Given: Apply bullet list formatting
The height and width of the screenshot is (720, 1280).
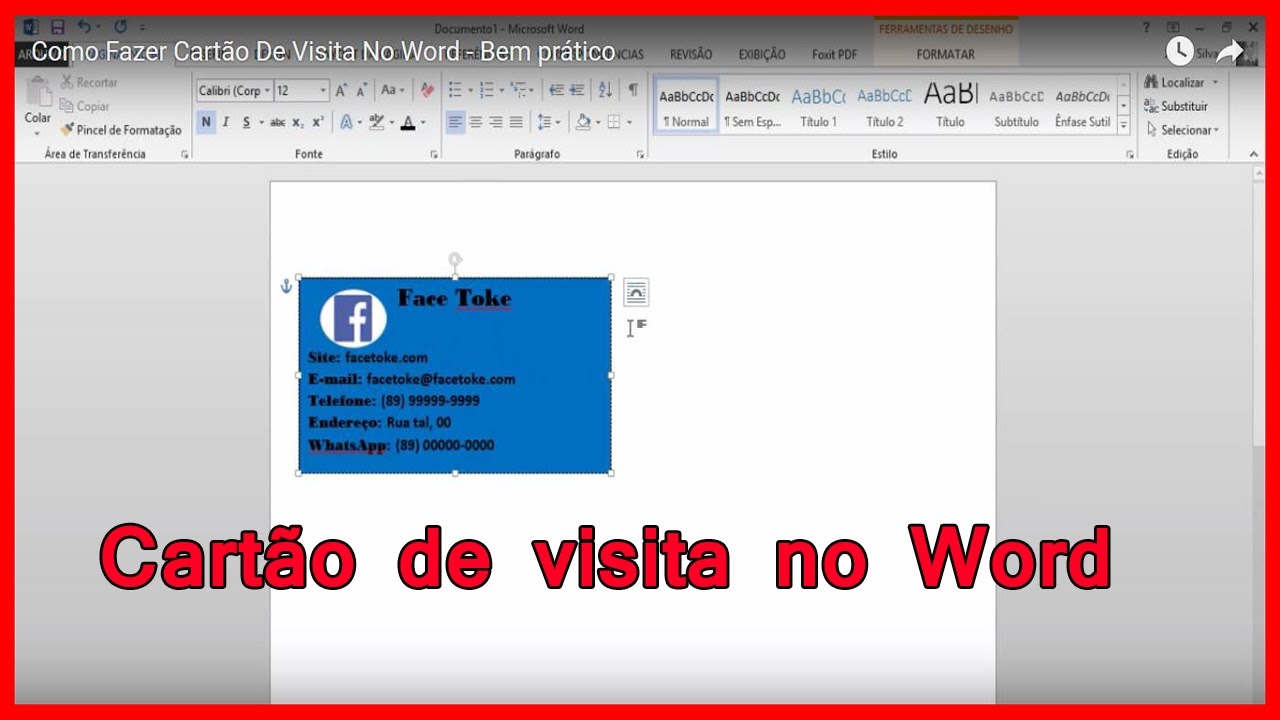Looking at the screenshot, I should (x=455, y=90).
